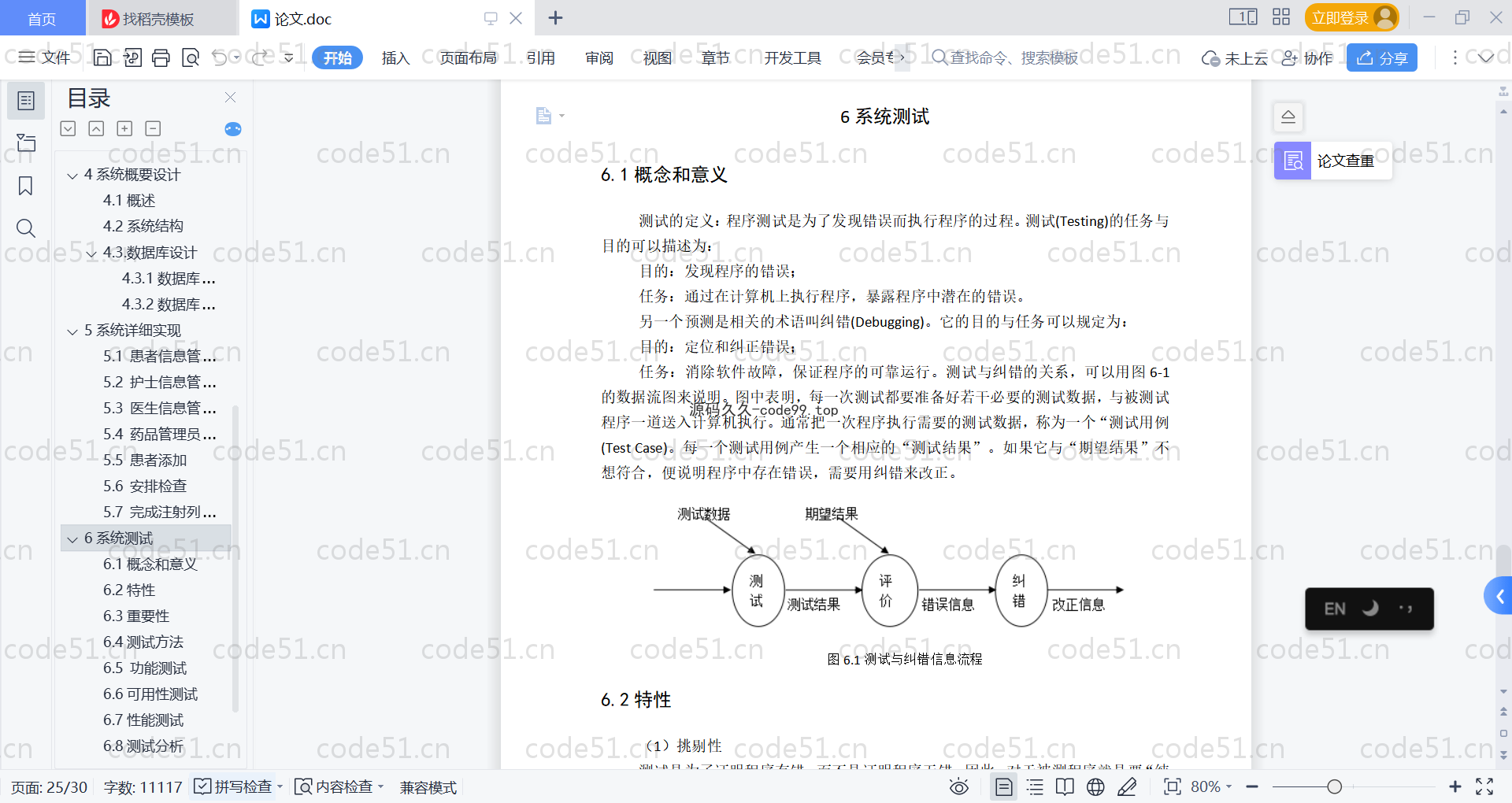This screenshot has width=1512, height=803.
Task: Open a new tab with the plus button
Action: tap(555, 17)
